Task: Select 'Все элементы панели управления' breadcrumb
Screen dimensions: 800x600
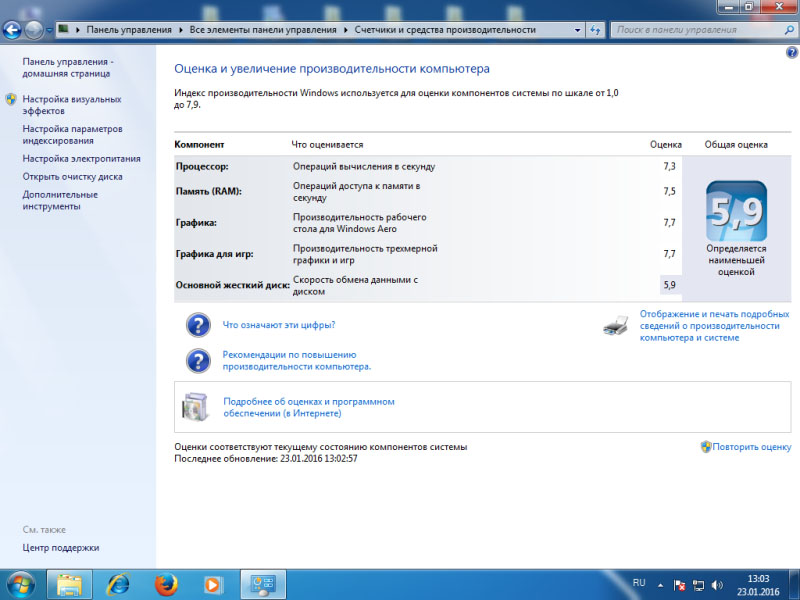Action: [263, 30]
